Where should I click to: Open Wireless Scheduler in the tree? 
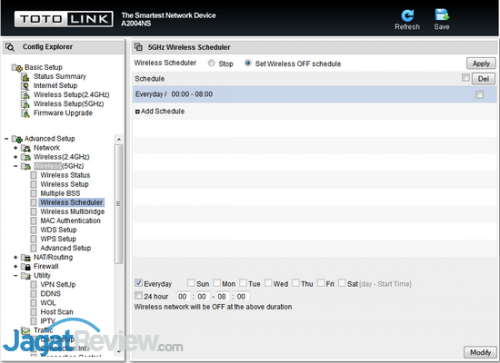coord(72,203)
